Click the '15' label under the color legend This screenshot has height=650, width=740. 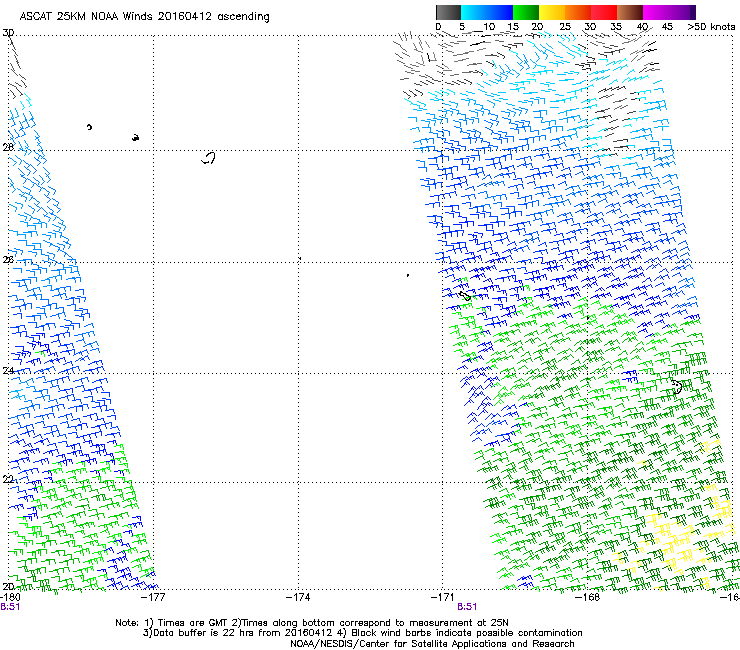513,27
